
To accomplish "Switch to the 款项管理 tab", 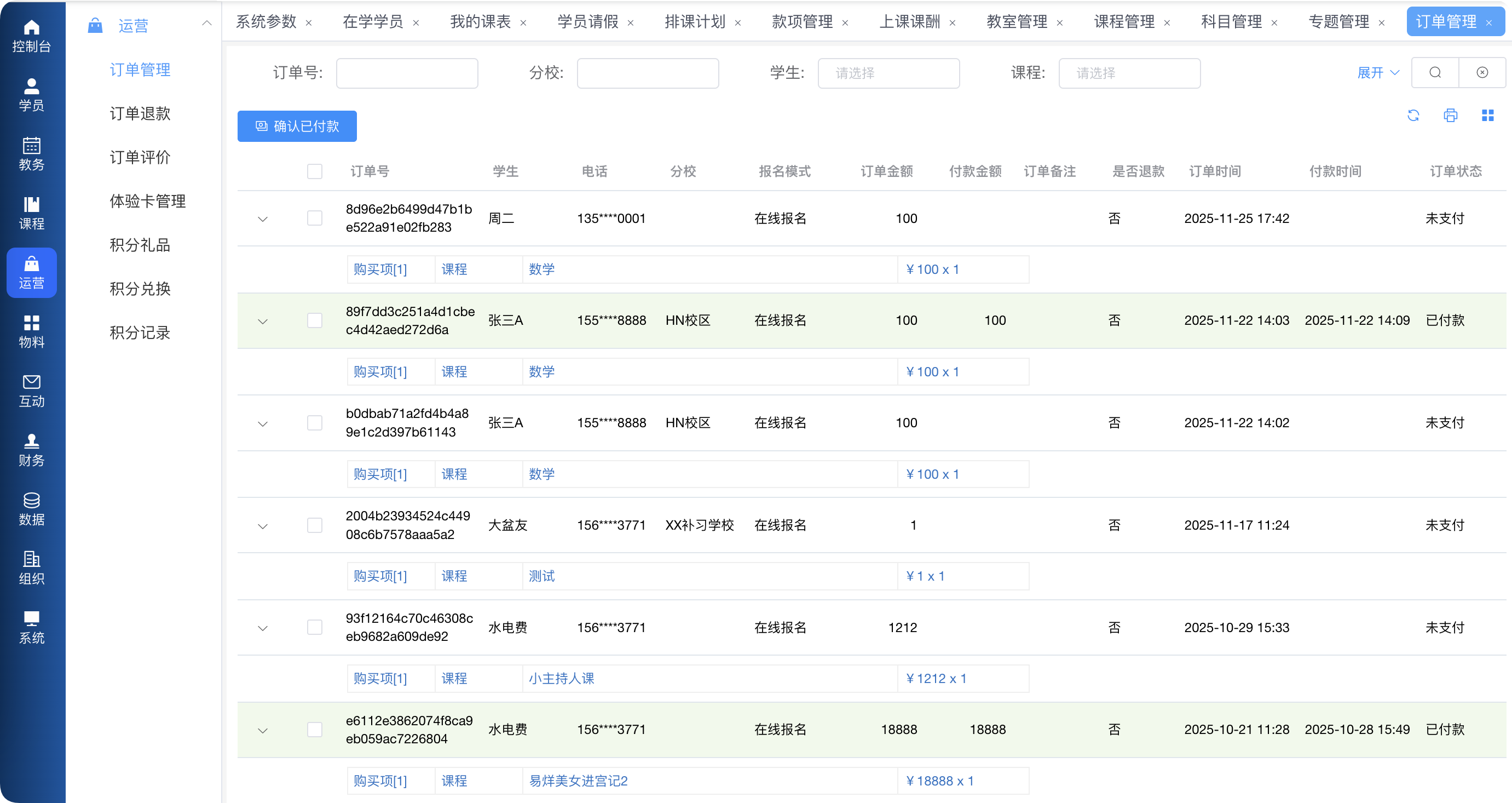I will tap(802, 22).
